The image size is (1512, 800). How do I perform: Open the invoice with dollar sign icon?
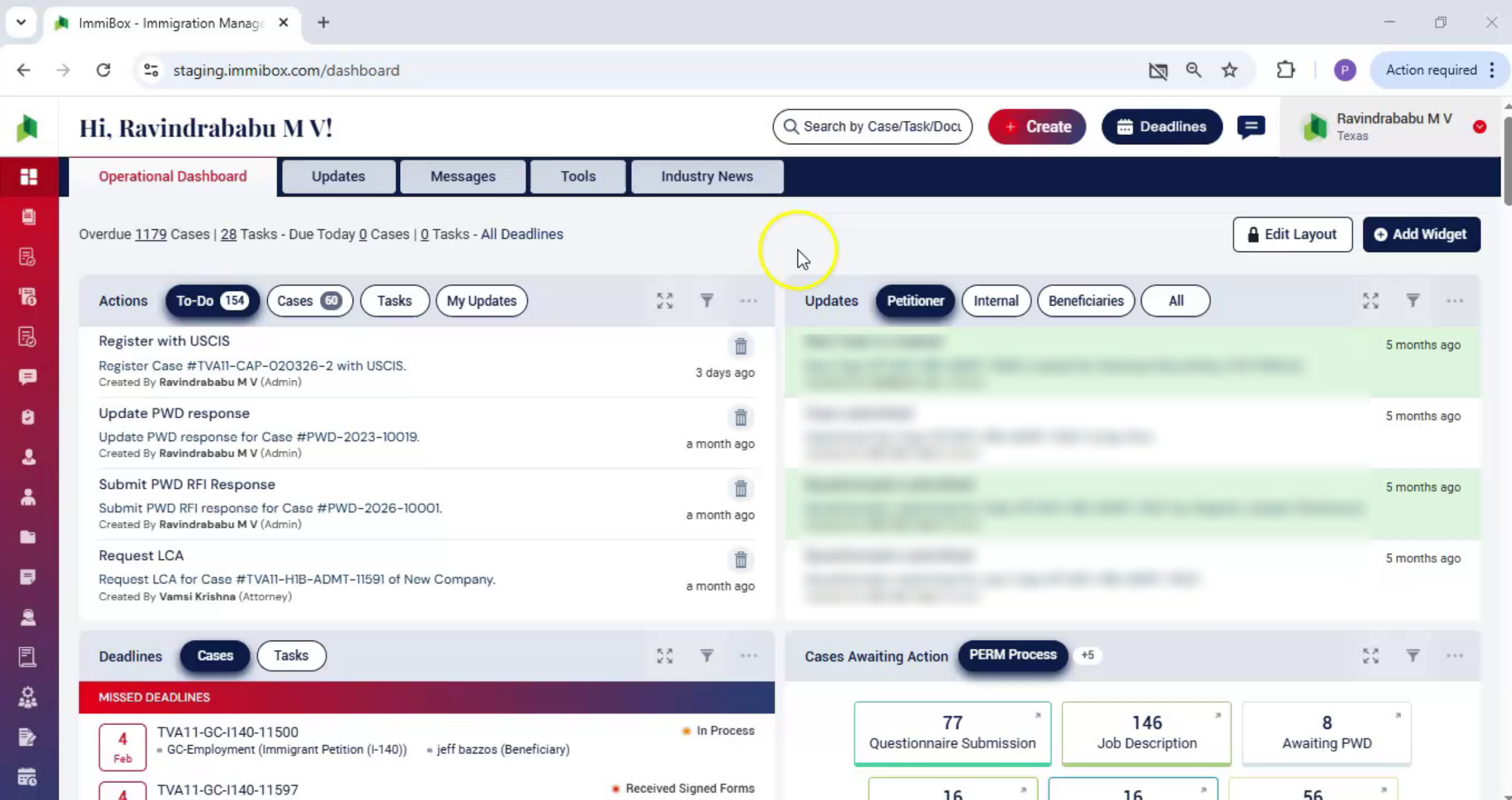coord(28,297)
